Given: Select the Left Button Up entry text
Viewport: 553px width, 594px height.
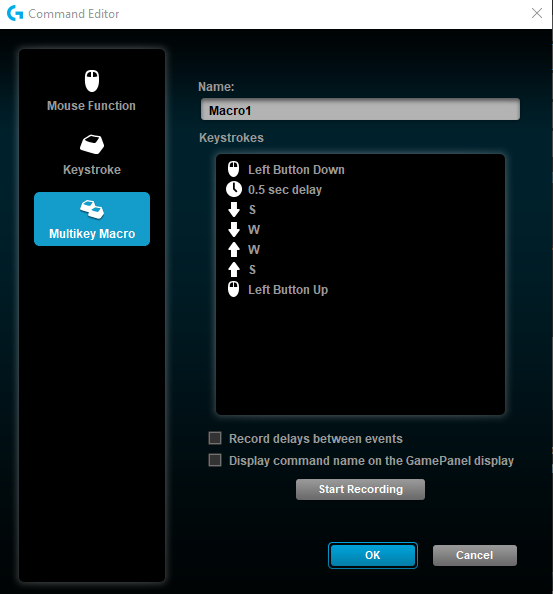Looking at the screenshot, I should [x=288, y=290].
